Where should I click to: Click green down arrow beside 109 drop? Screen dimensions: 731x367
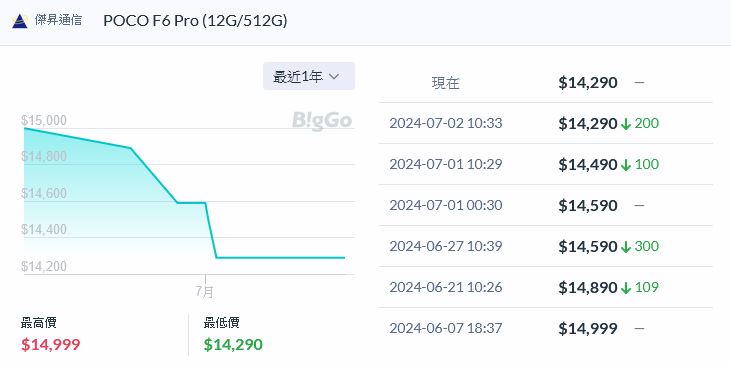pos(626,288)
